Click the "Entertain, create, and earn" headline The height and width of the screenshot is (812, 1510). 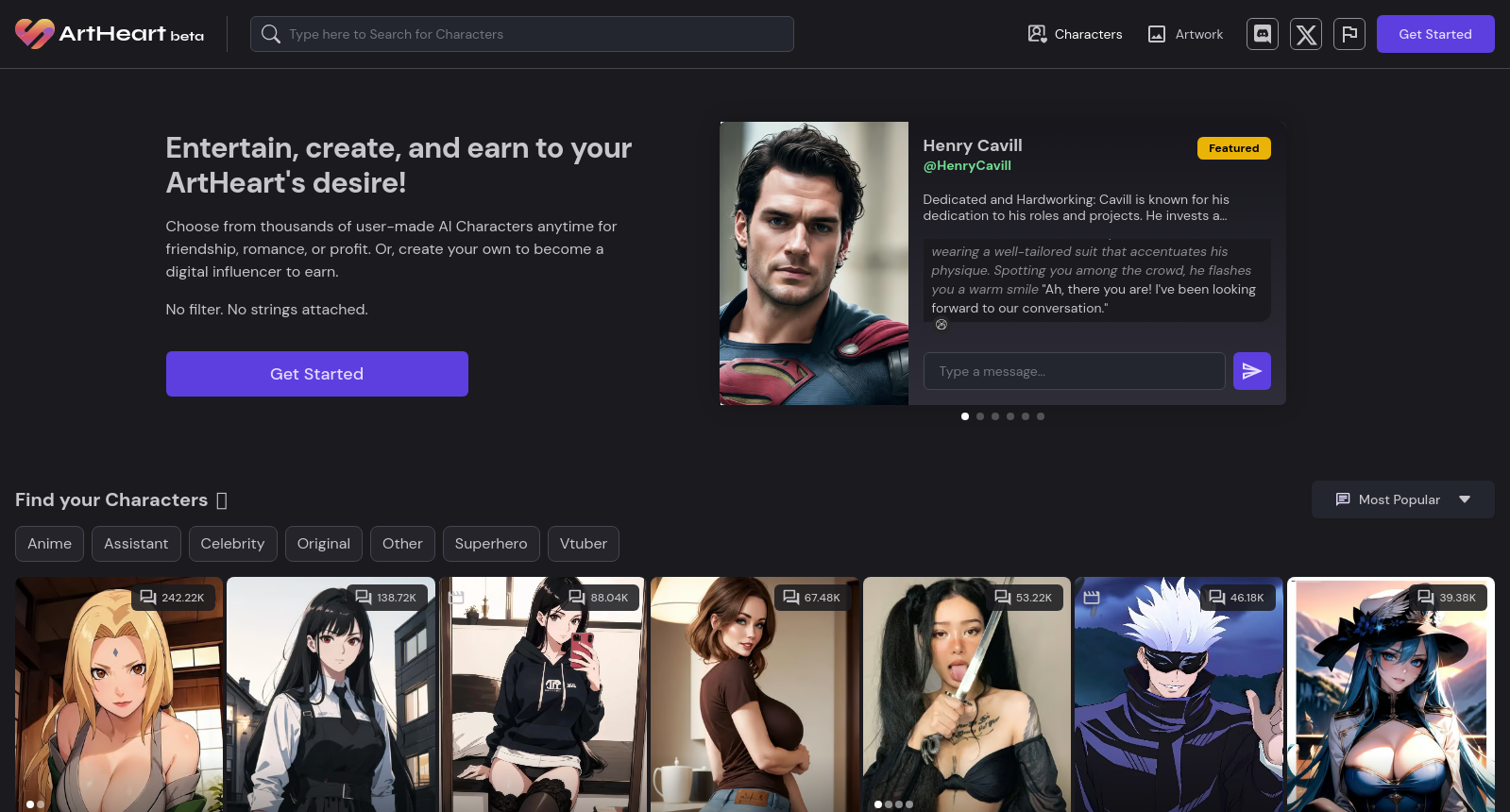pyautogui.click(x=399, y=165)
